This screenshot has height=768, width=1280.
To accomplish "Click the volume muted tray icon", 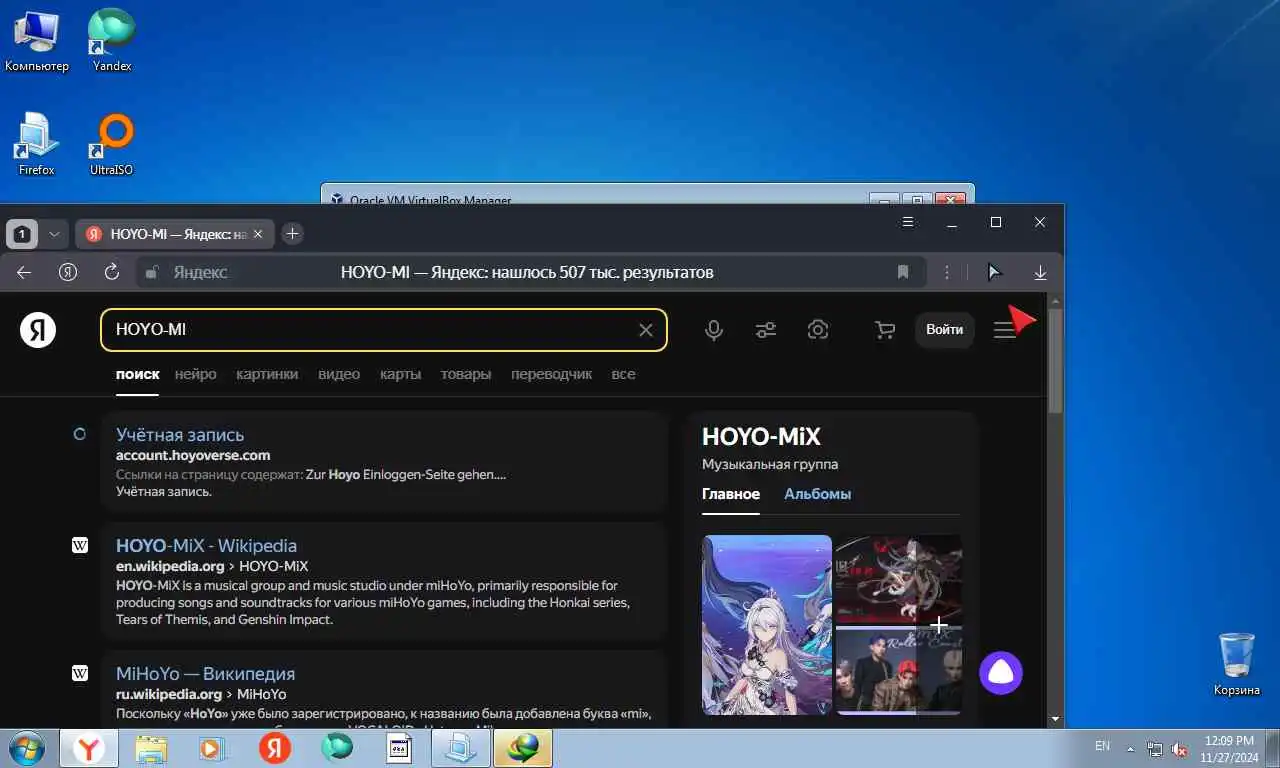I will coord(1180,748).
